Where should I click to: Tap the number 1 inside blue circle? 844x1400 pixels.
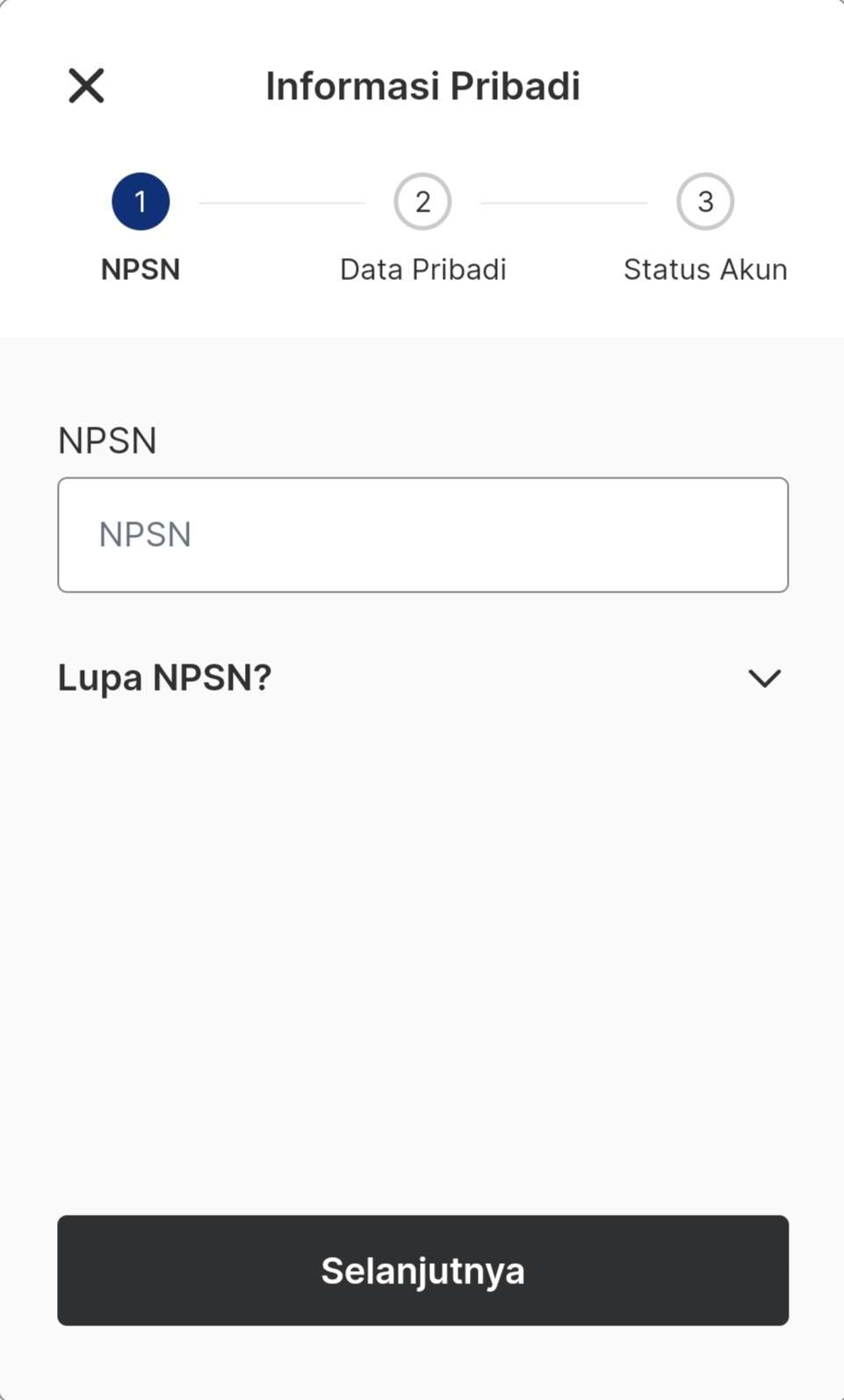click(141, 202)
